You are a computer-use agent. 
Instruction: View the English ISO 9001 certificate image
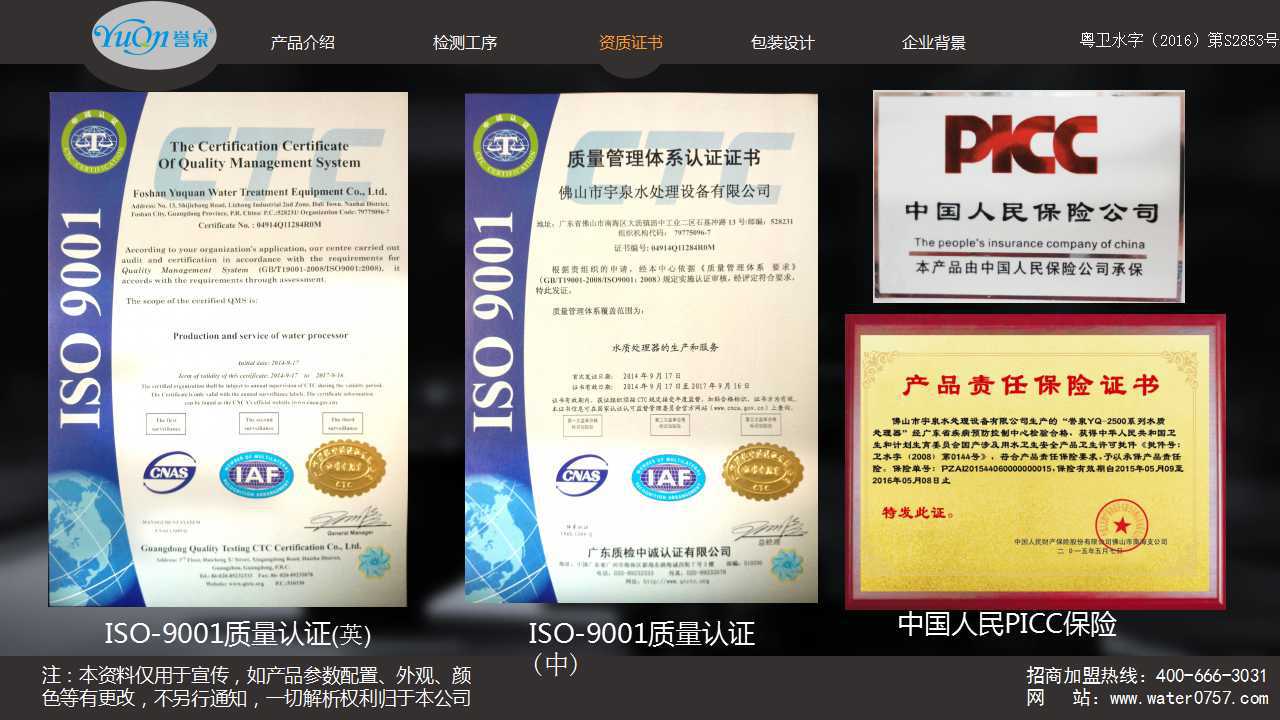click(x=228, y=349)
